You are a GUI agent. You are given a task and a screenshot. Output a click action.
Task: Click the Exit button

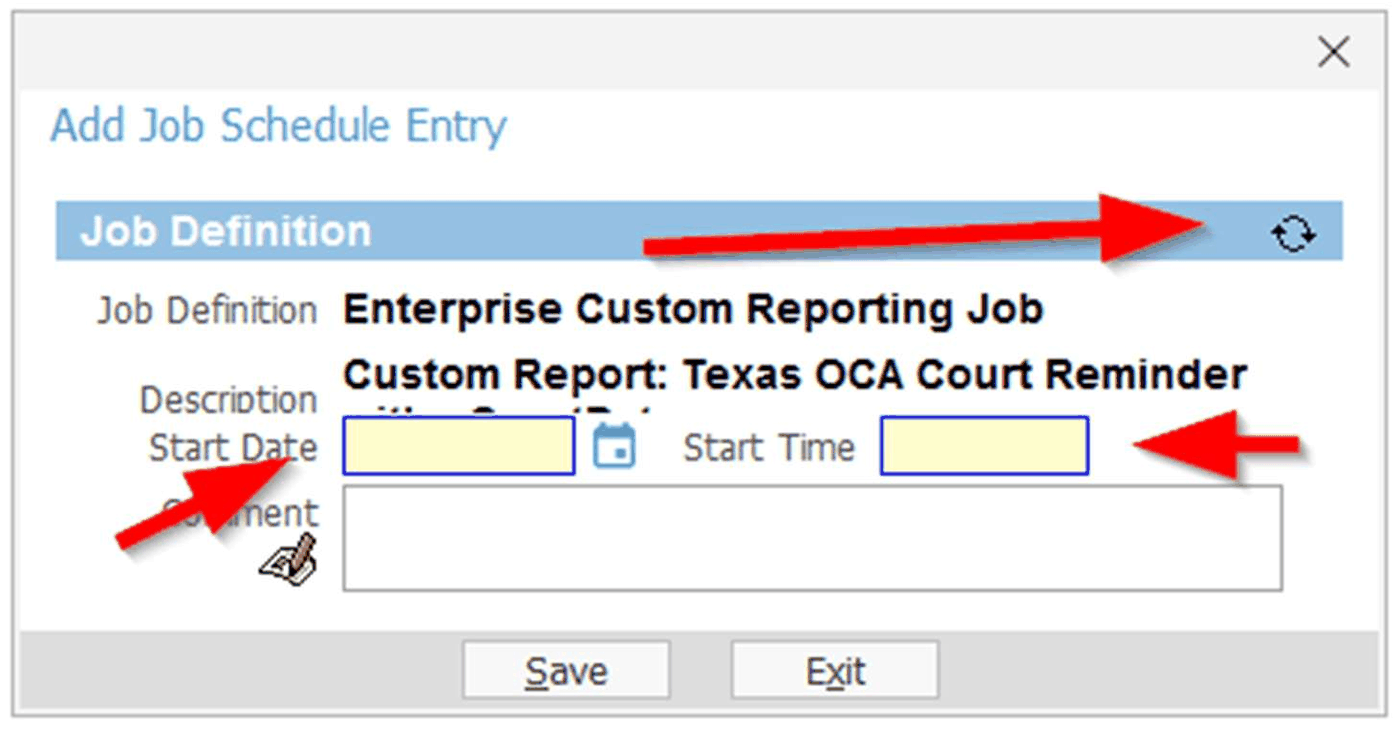point(835,670)
